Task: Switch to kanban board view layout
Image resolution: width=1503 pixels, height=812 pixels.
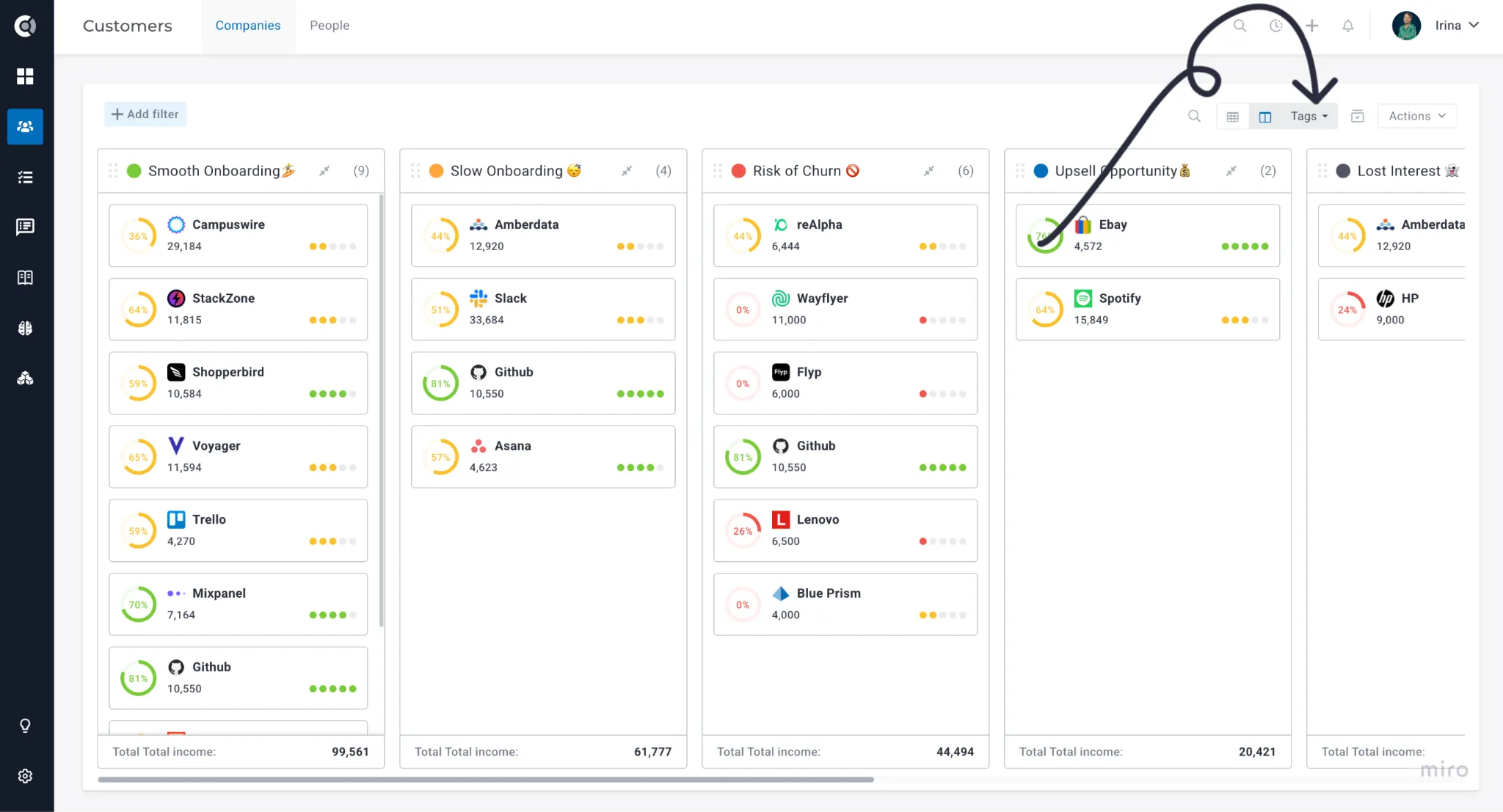Action: coord(1265,117)
